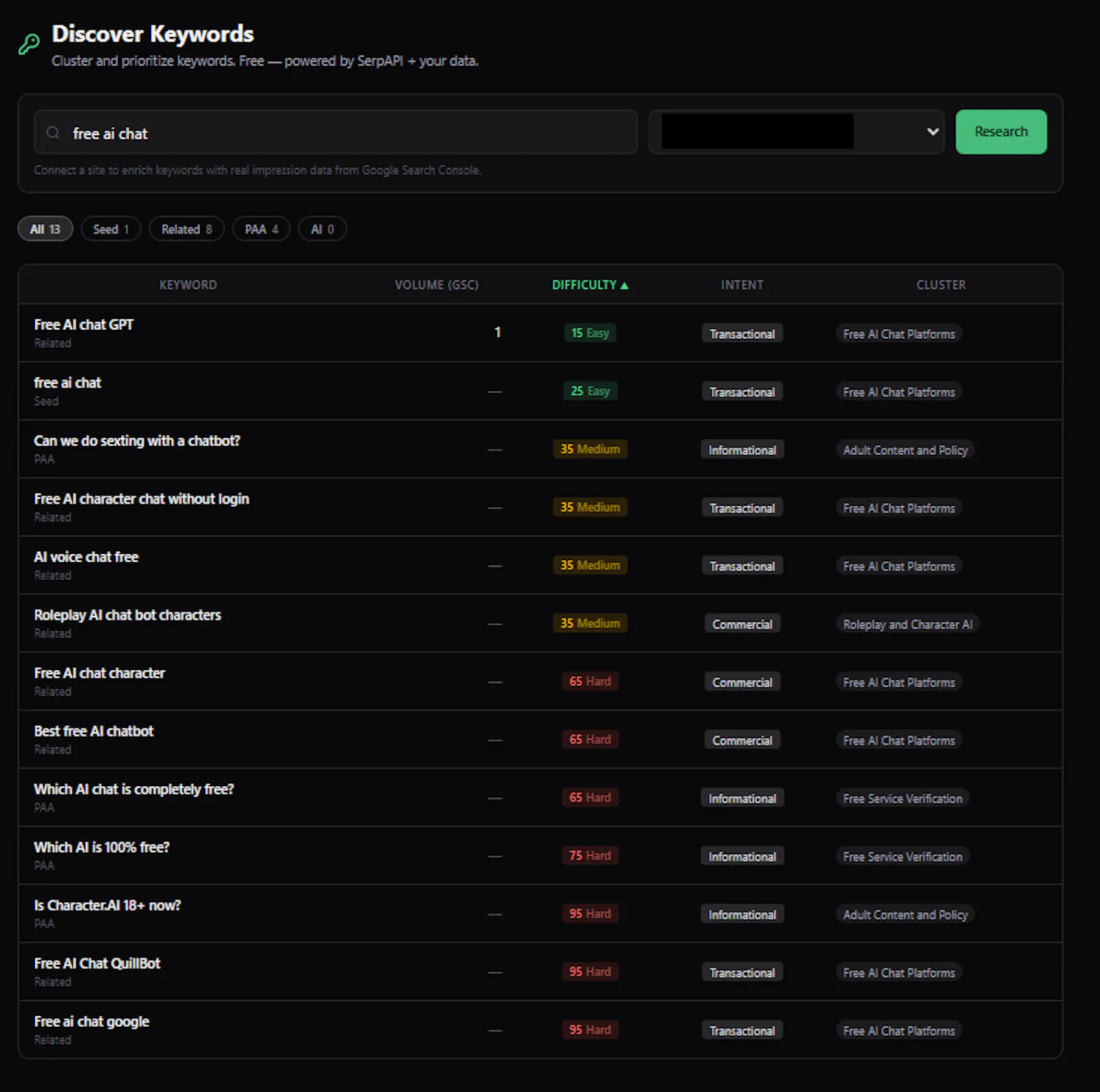The image size is (1100, 1092).
Task: Select the All 13 filter tab
Action: click(45, 229)
